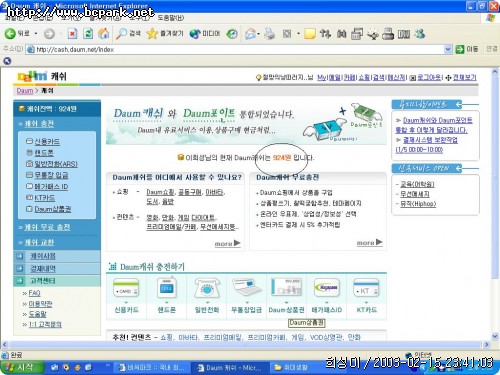Open Back button history dropdown arrow

tap(36, 34)
